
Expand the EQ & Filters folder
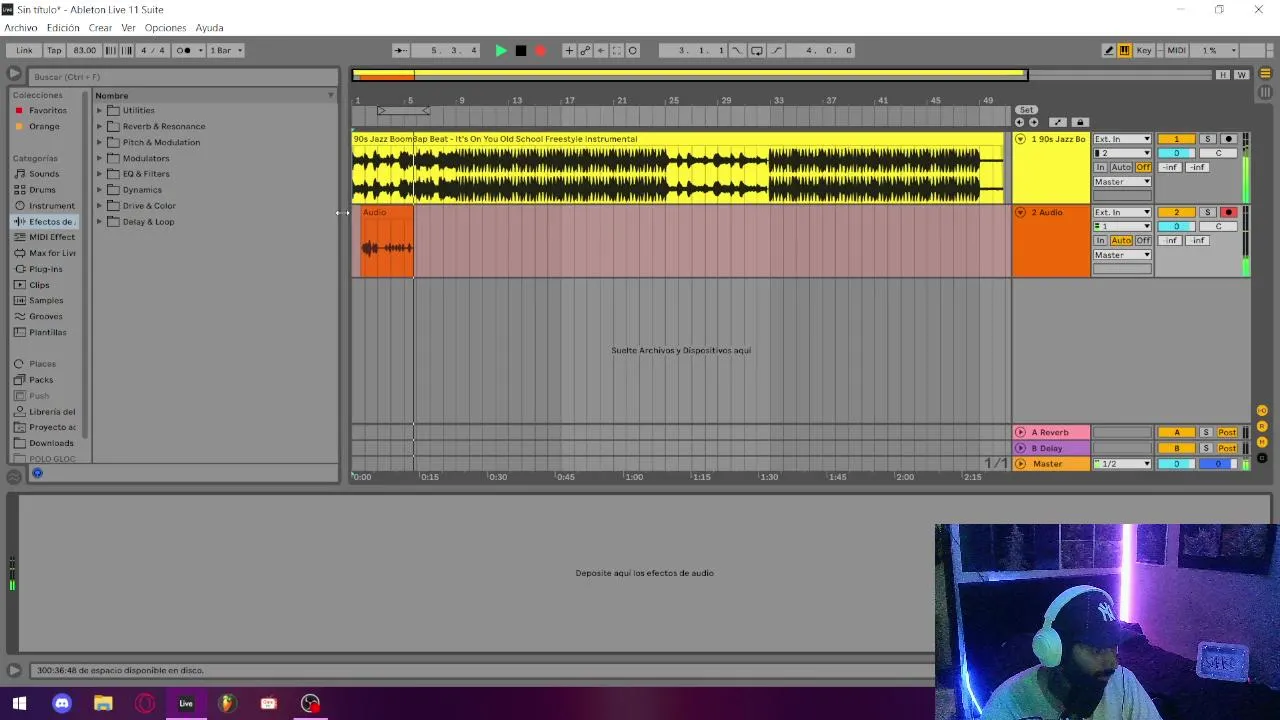[100, 174]
